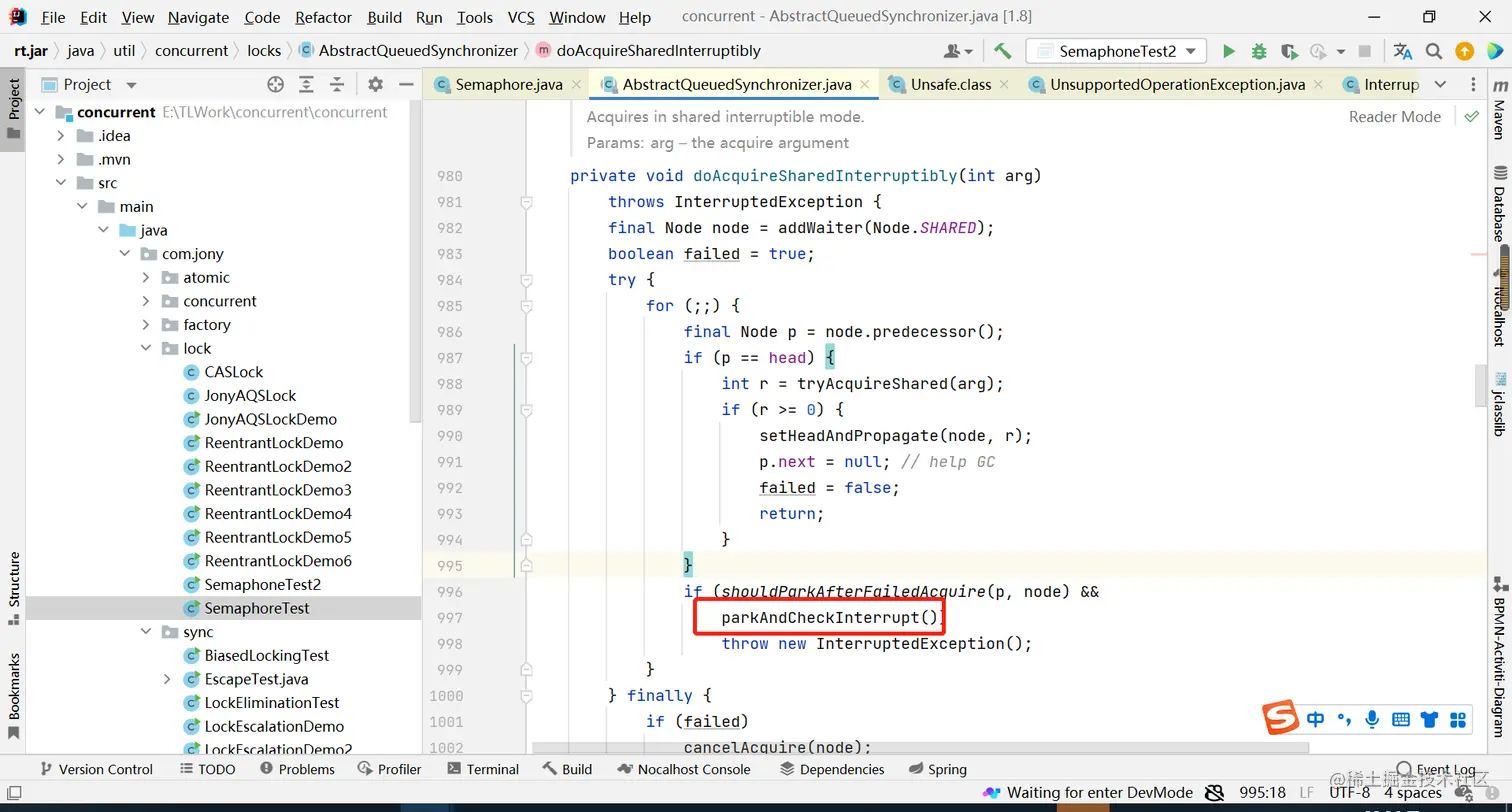Click the Select Opened File target icon
Viewport: 1512px width, 812px height.
click(275, 85)
